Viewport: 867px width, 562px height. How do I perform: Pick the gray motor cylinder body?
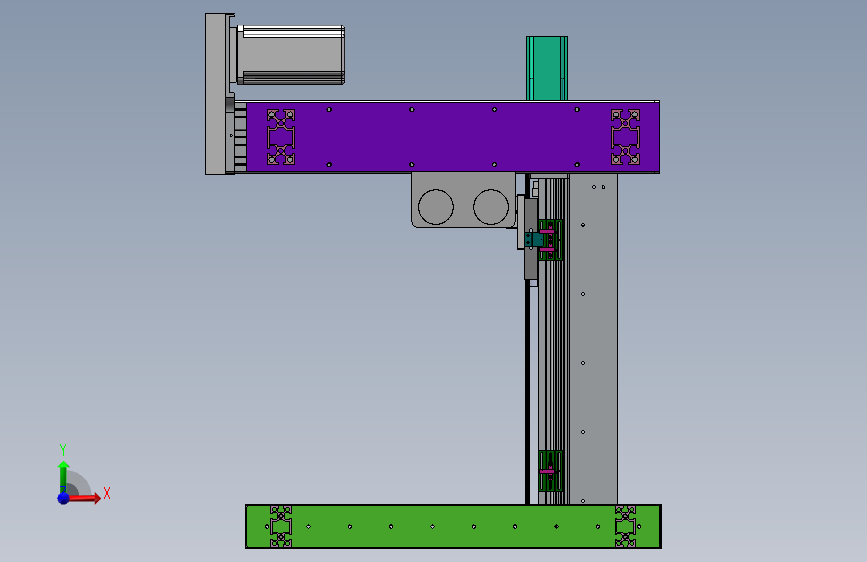pos(291,55)
